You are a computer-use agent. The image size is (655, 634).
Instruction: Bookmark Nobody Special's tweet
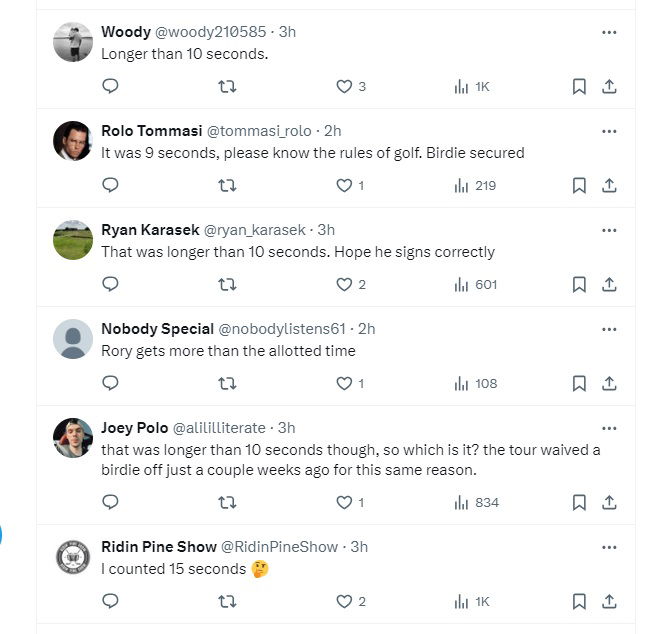[x=578, y=383]
